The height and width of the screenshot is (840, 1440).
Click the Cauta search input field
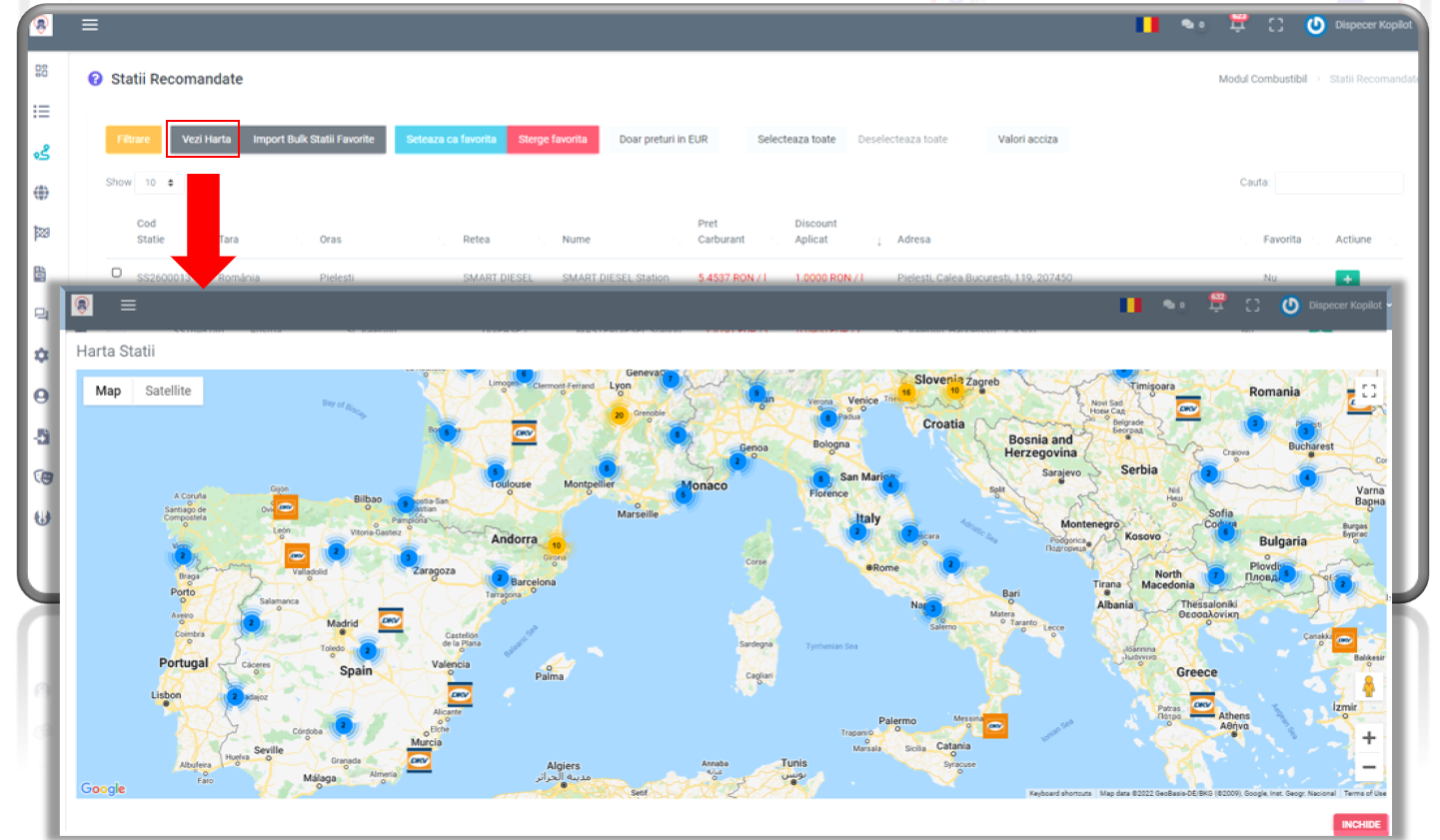(1338, 183)
